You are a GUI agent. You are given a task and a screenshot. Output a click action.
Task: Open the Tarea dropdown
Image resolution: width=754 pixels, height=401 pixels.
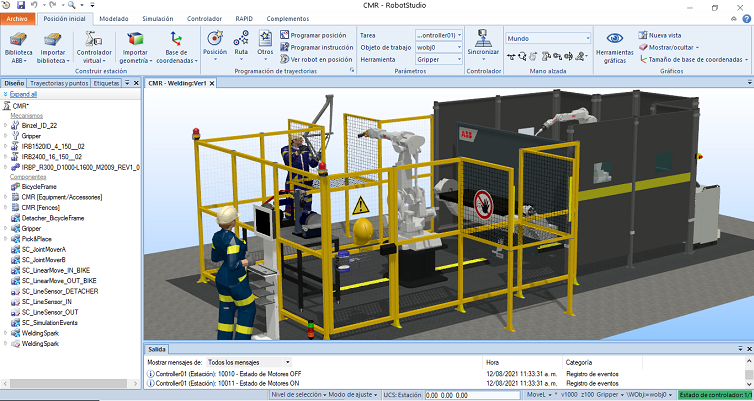pyautogui.click(x=439, y=35)
